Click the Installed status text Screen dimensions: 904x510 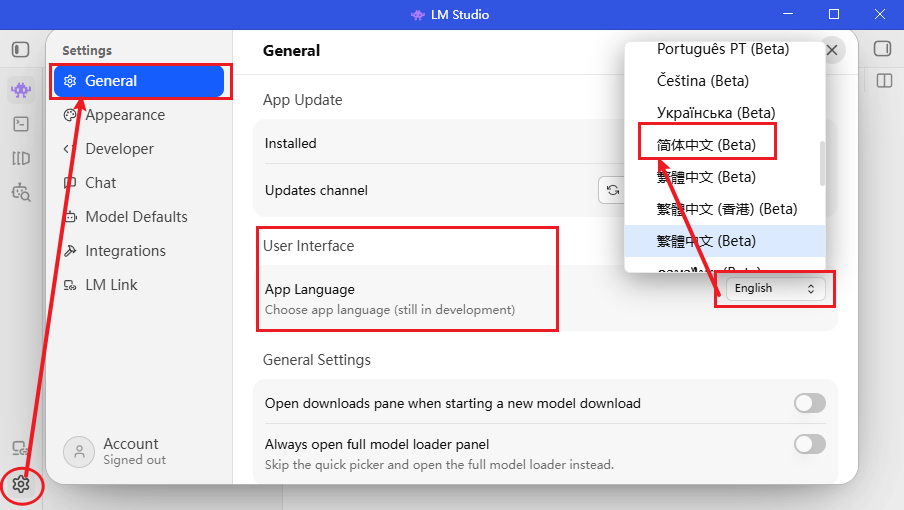291,143
